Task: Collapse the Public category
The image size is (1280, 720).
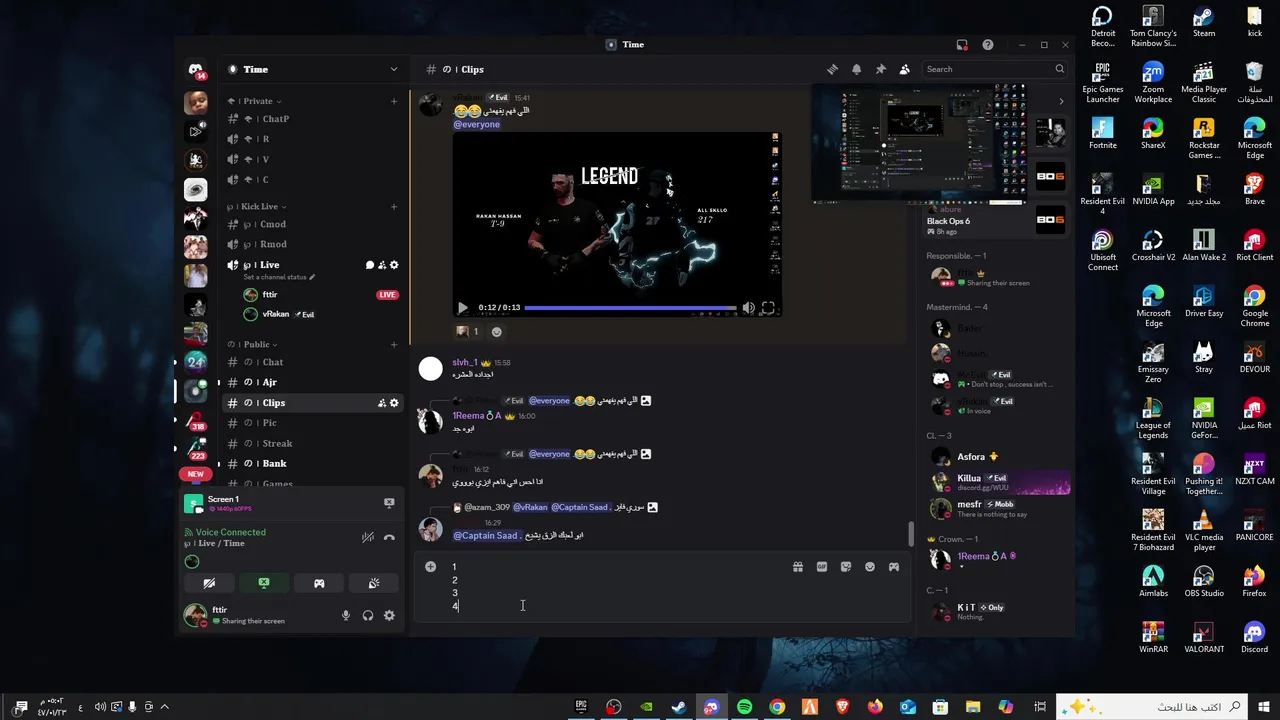Action: coord(256,345)
